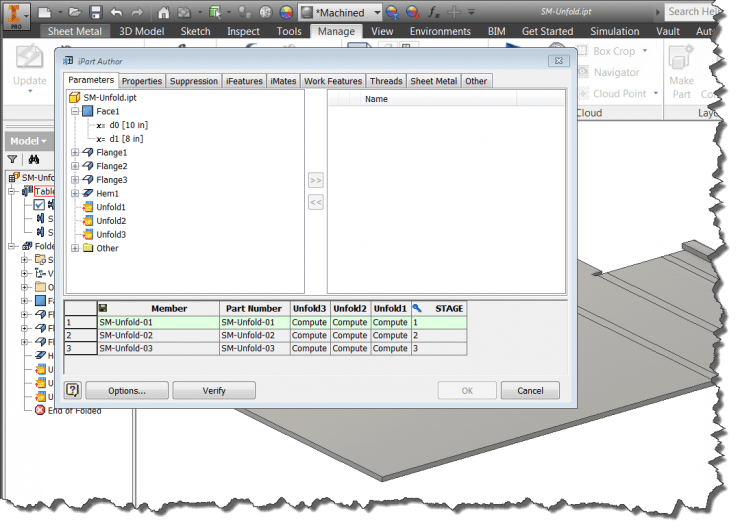
Task: Click the Options... button
Action: (x=127, y=391)
